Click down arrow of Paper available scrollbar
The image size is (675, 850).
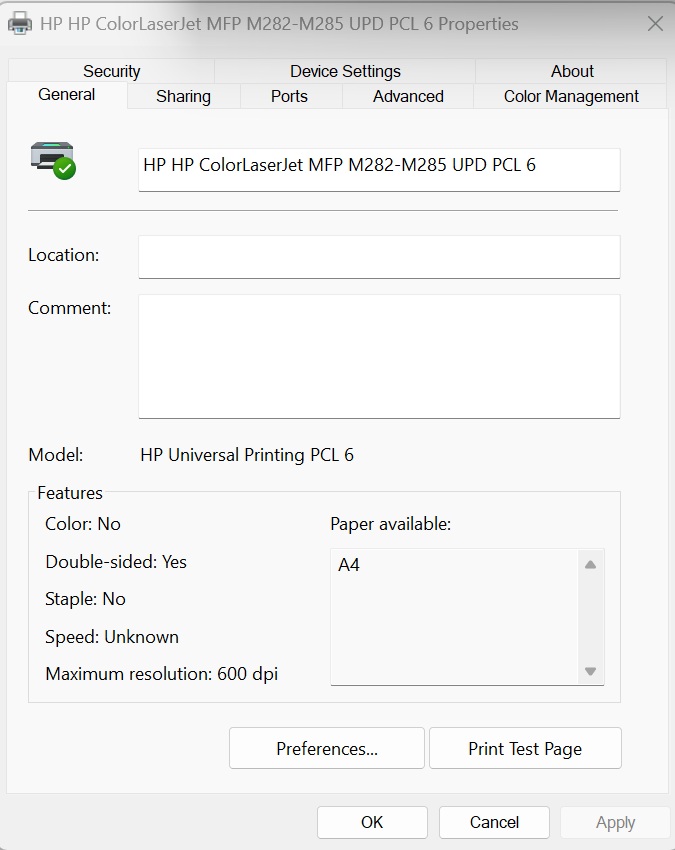coord(590,672)
